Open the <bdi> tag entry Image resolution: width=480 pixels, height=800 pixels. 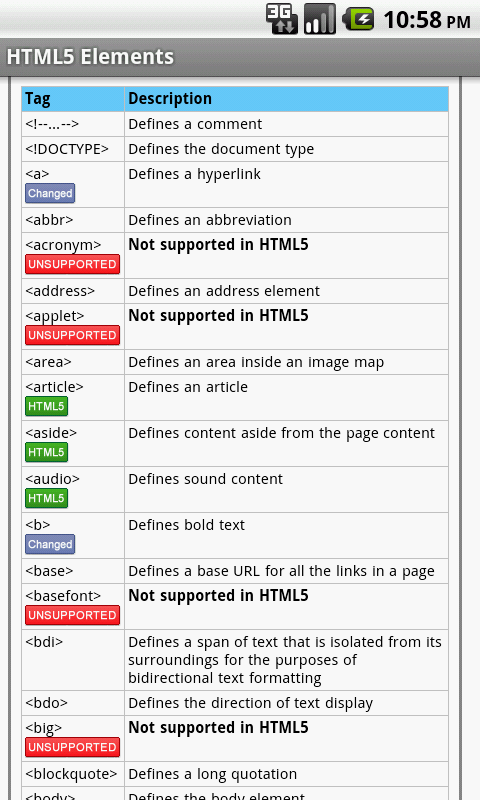click(44, 642)
